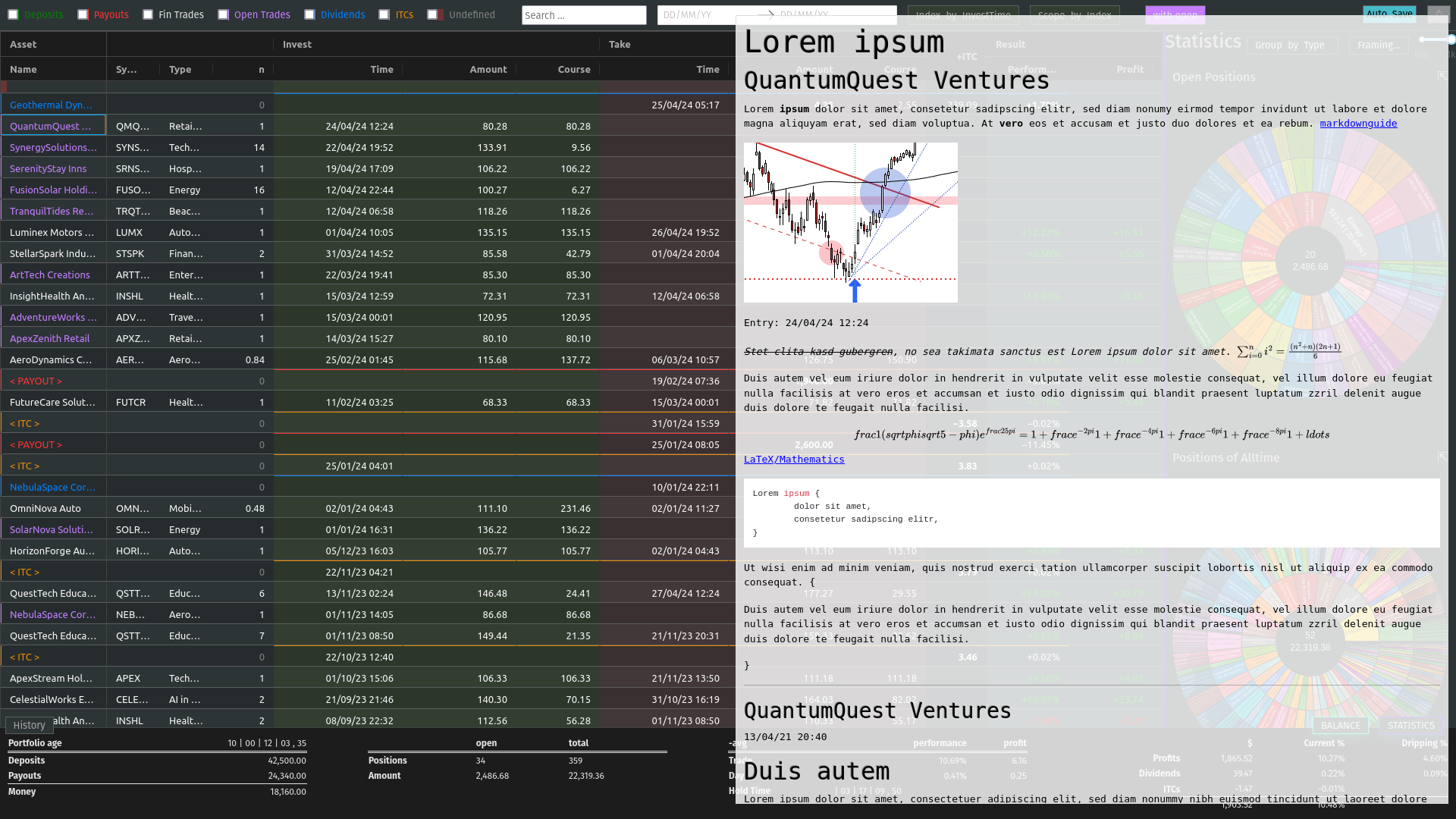Switch to the History tab

(x=30, y=725)
